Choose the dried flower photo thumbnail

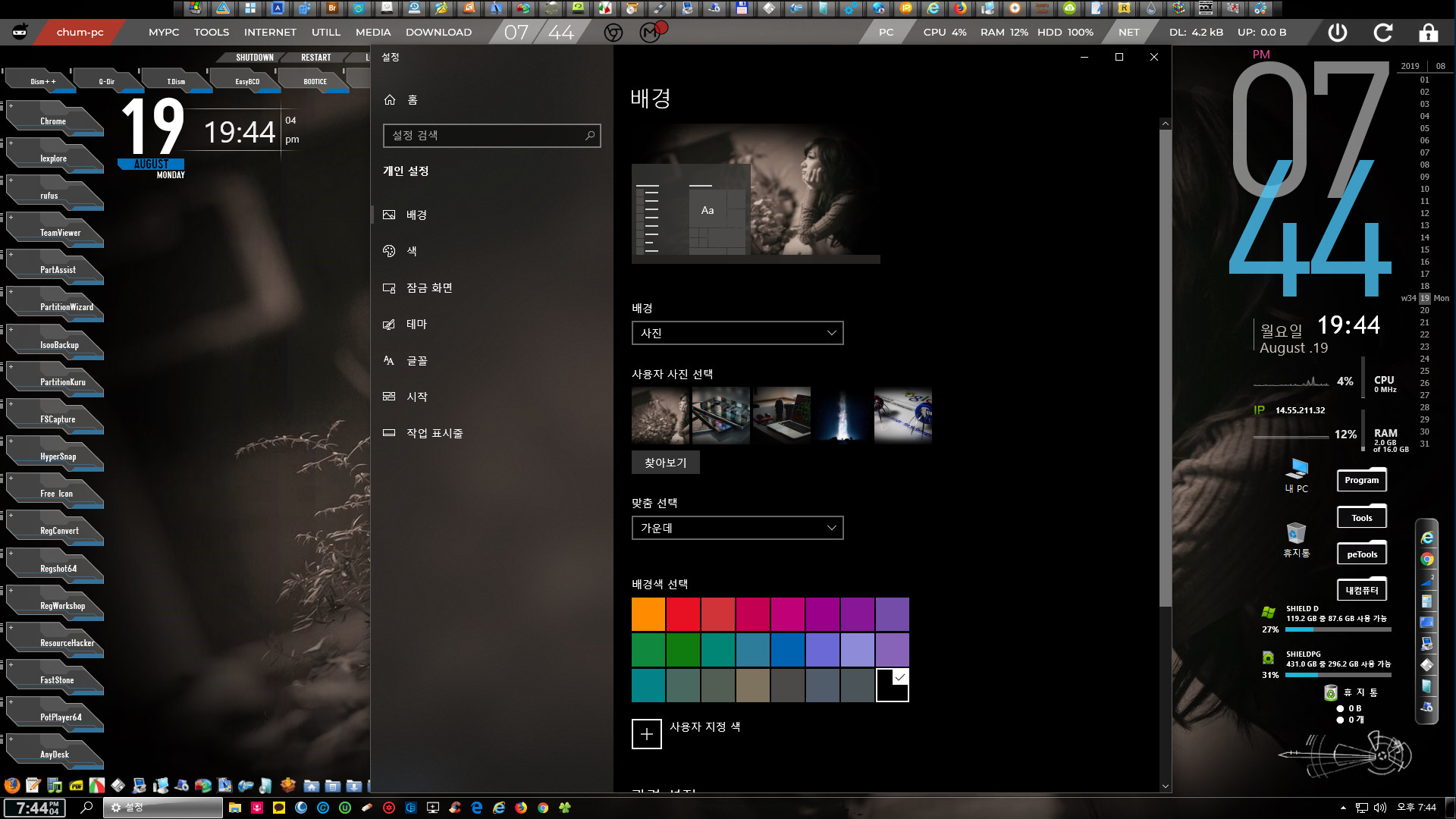tap(661, 415)
